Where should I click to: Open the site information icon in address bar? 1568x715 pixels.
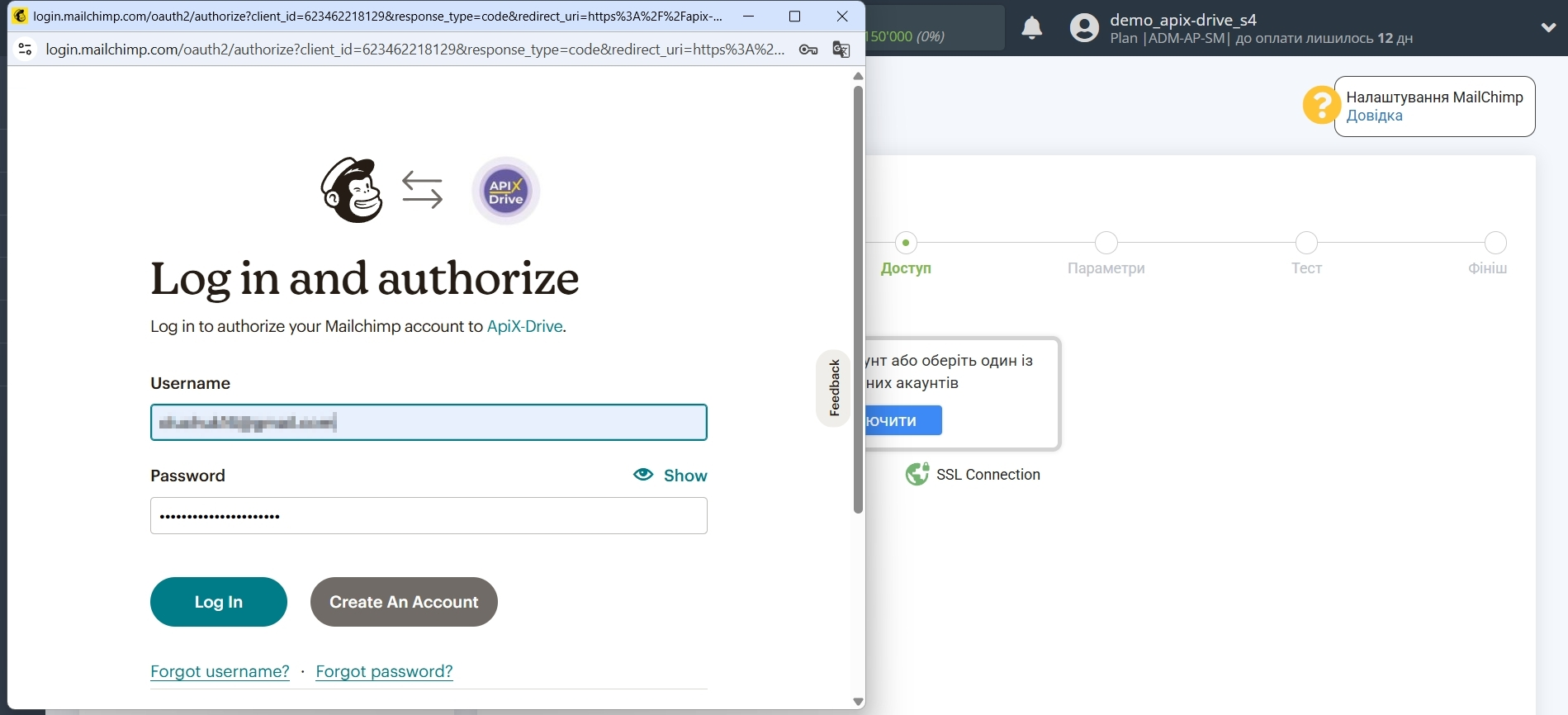pos(26,50)
